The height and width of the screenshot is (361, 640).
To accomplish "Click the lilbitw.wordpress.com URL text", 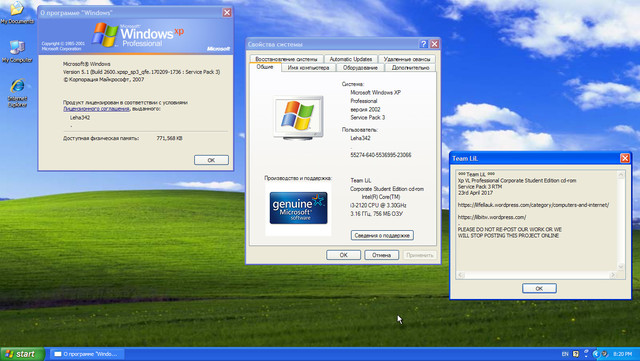I will [x=492, y=217].
